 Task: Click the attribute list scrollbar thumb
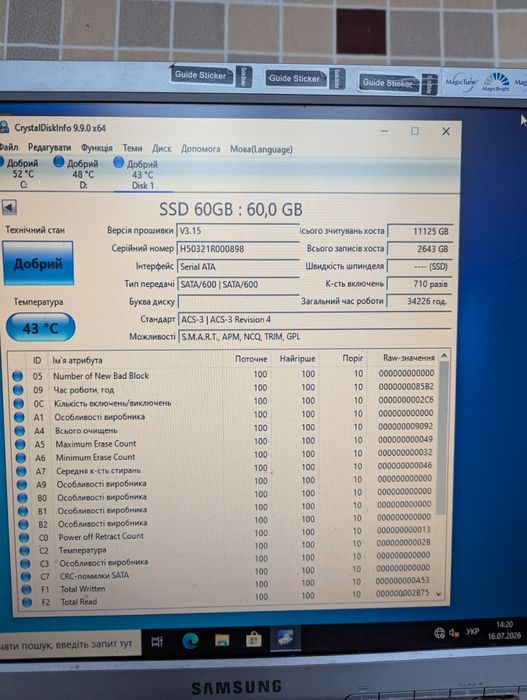443,438
